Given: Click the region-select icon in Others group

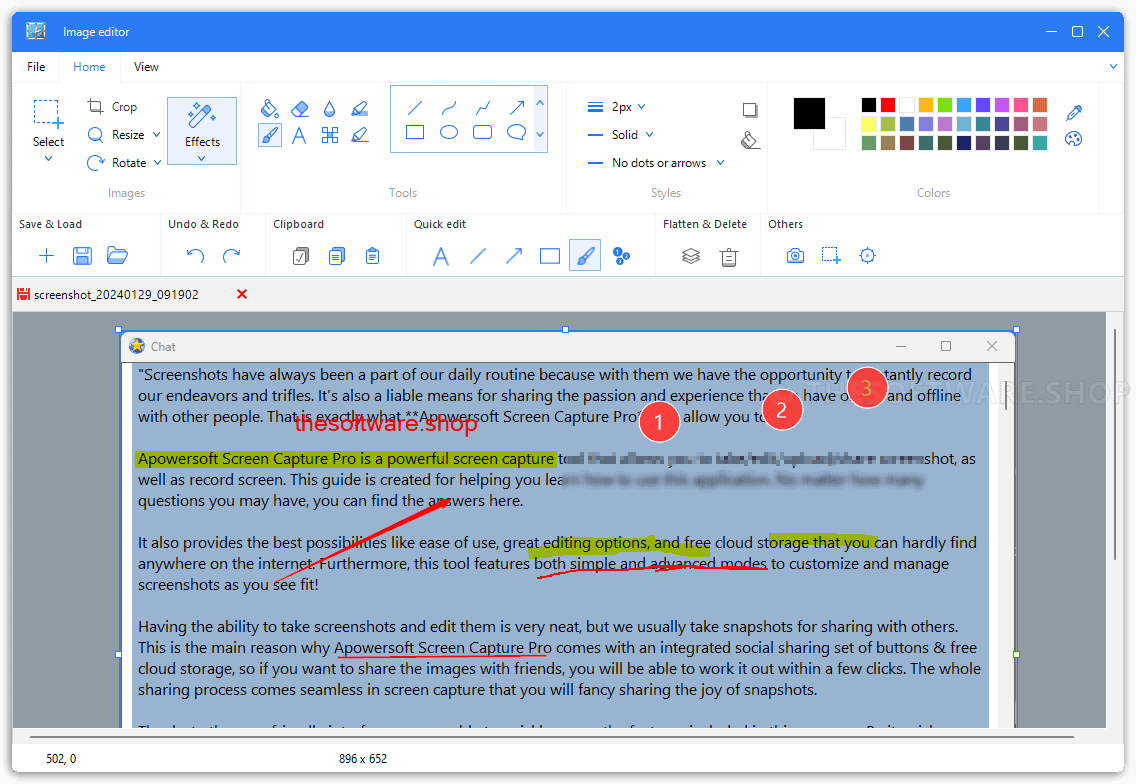Looking at the screenshot, I should [831, 256].
